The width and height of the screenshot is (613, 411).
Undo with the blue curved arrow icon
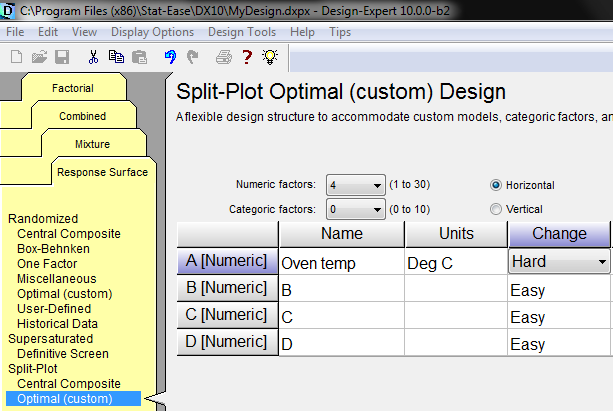(x=170, y=57)
